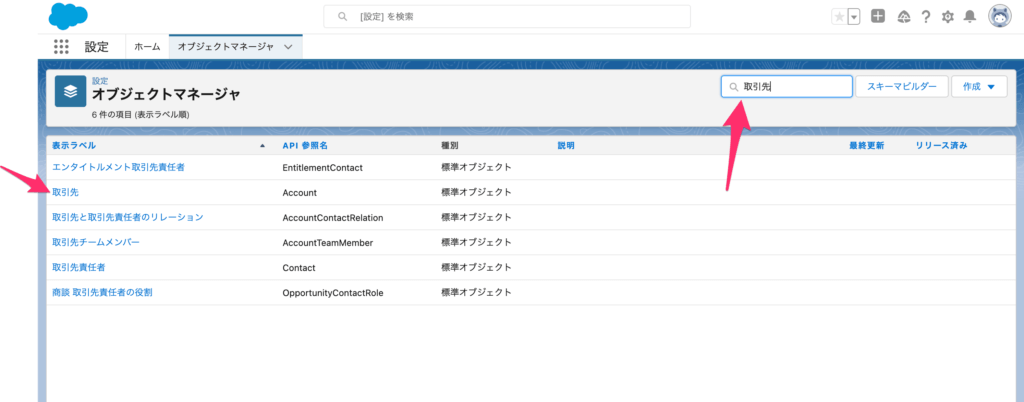The width and height of the screenshot is (1024, 402).
Task: Open the App Launcher grid icon
Action: [x=62, y=47]
